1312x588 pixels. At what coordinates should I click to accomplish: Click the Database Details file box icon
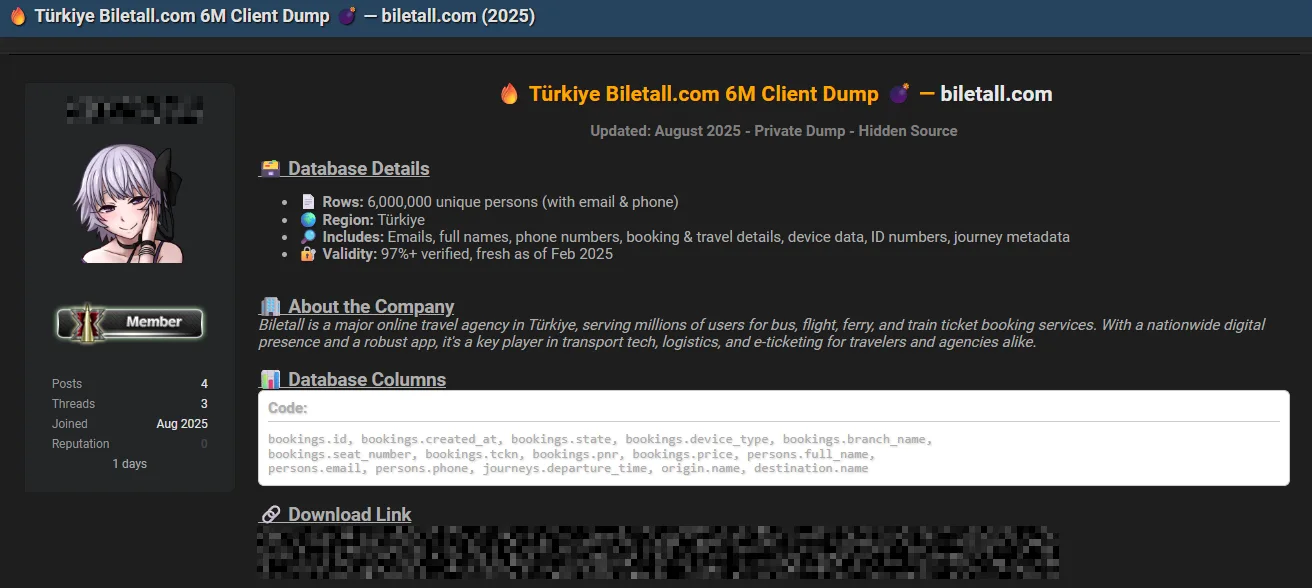click(x=269, y=169)
